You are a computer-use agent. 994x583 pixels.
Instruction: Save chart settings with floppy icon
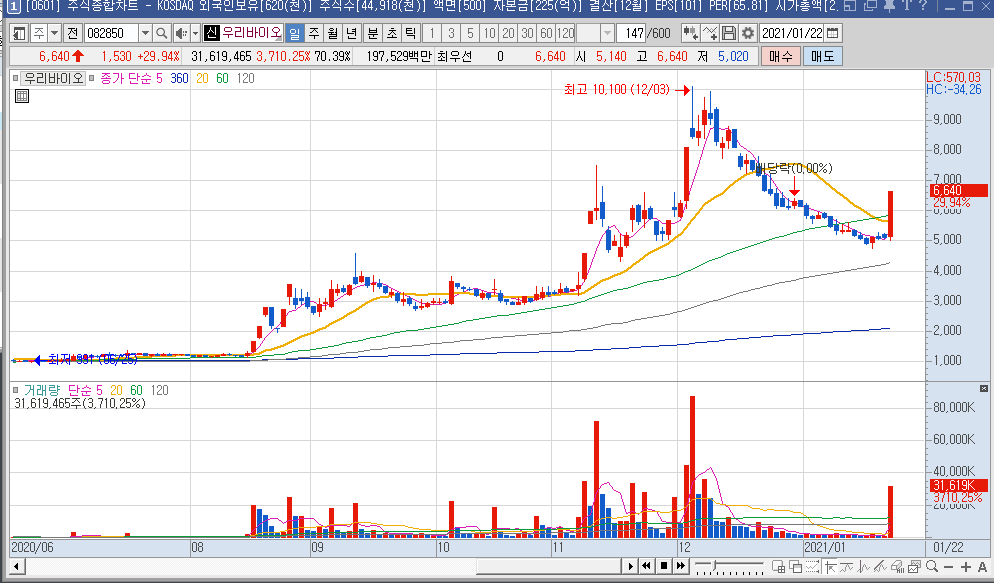tap(729, 33)
